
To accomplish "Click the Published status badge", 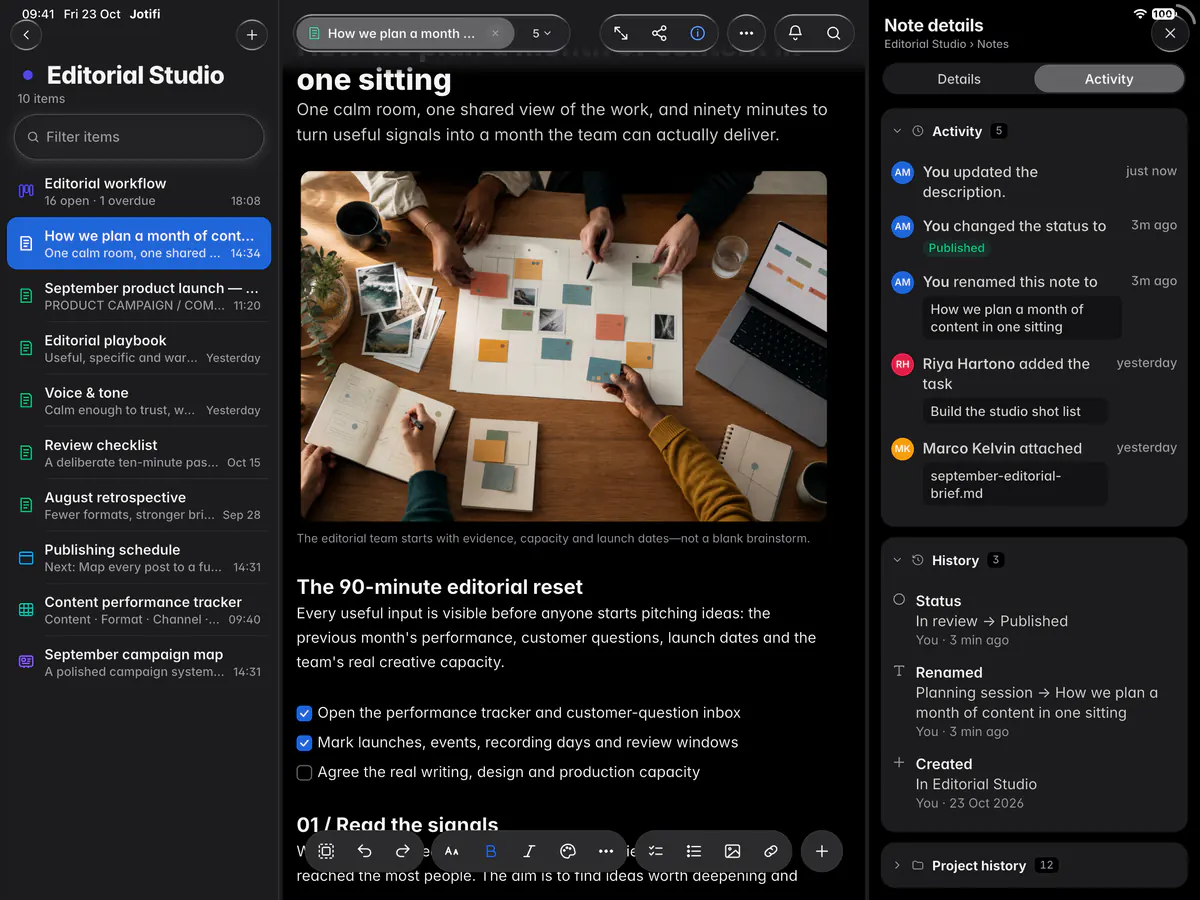I will click(x=956, y=248).
